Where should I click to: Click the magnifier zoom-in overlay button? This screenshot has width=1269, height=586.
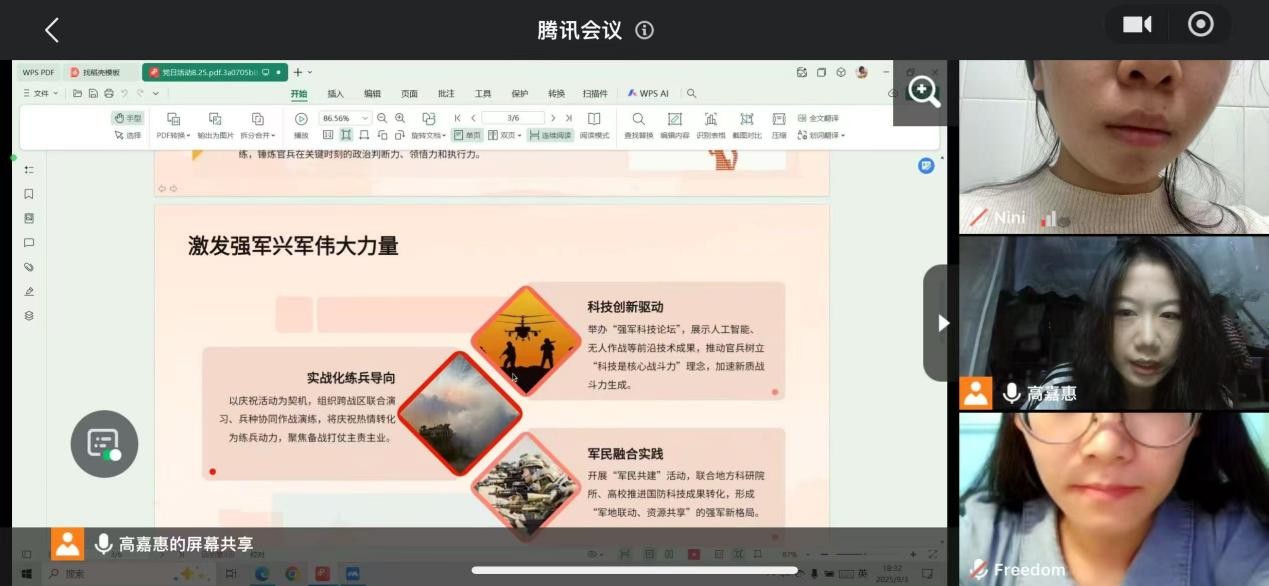click(922, 92)
